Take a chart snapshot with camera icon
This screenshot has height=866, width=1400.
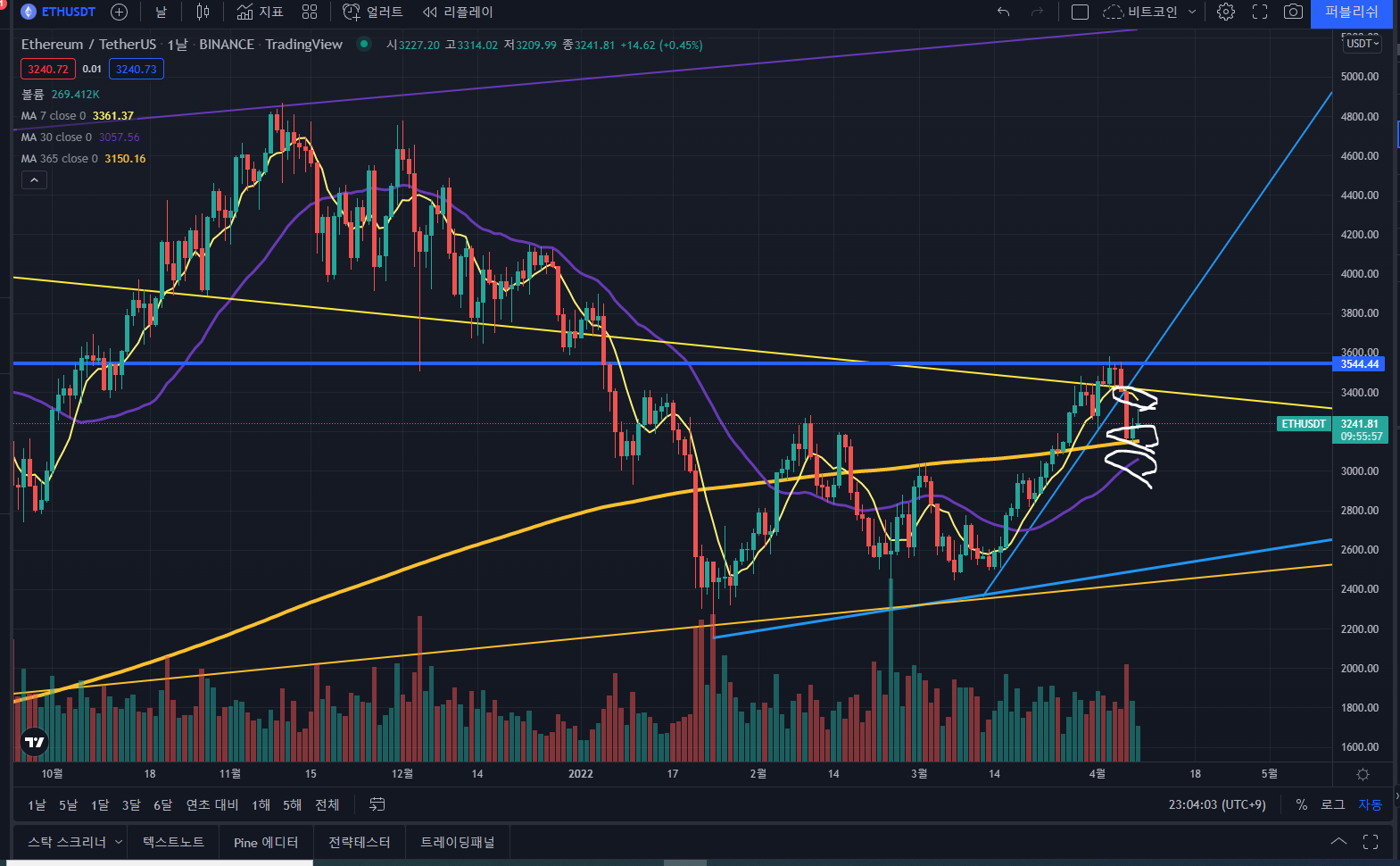[1293, 12]
